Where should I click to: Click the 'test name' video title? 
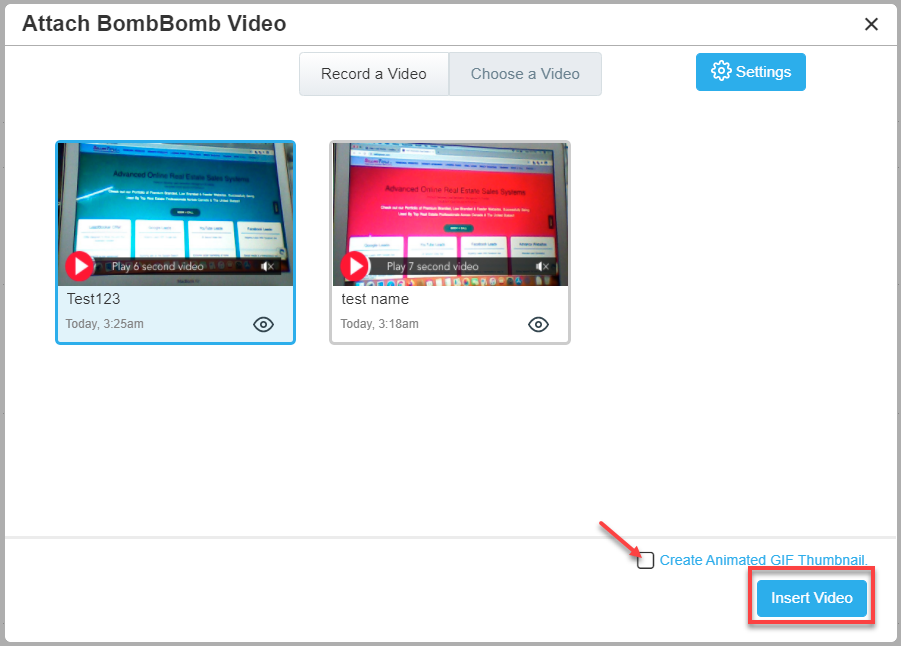375,299
